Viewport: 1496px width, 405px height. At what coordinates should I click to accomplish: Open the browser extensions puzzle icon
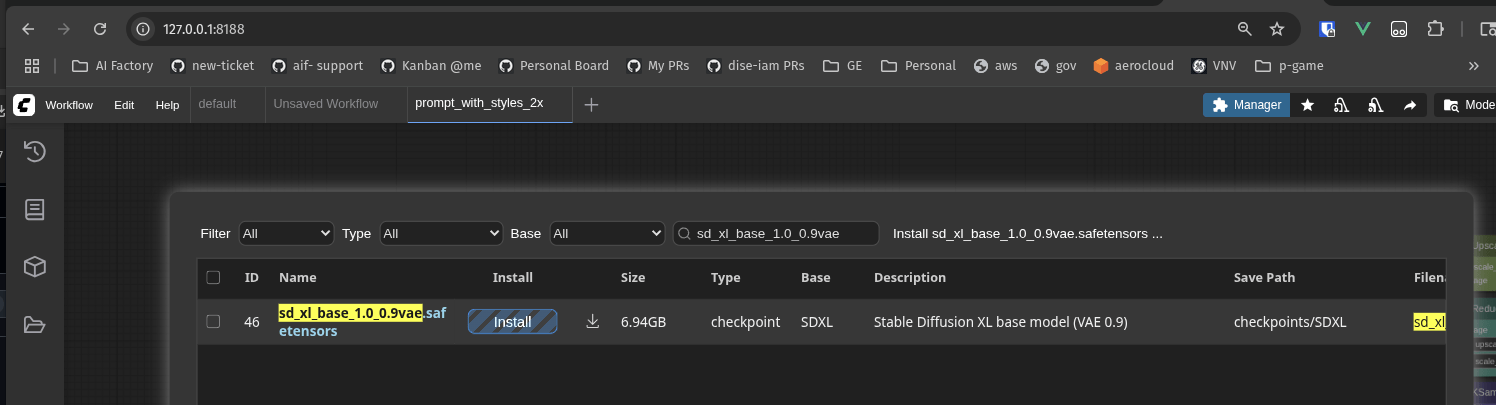tap(1436, 29)
